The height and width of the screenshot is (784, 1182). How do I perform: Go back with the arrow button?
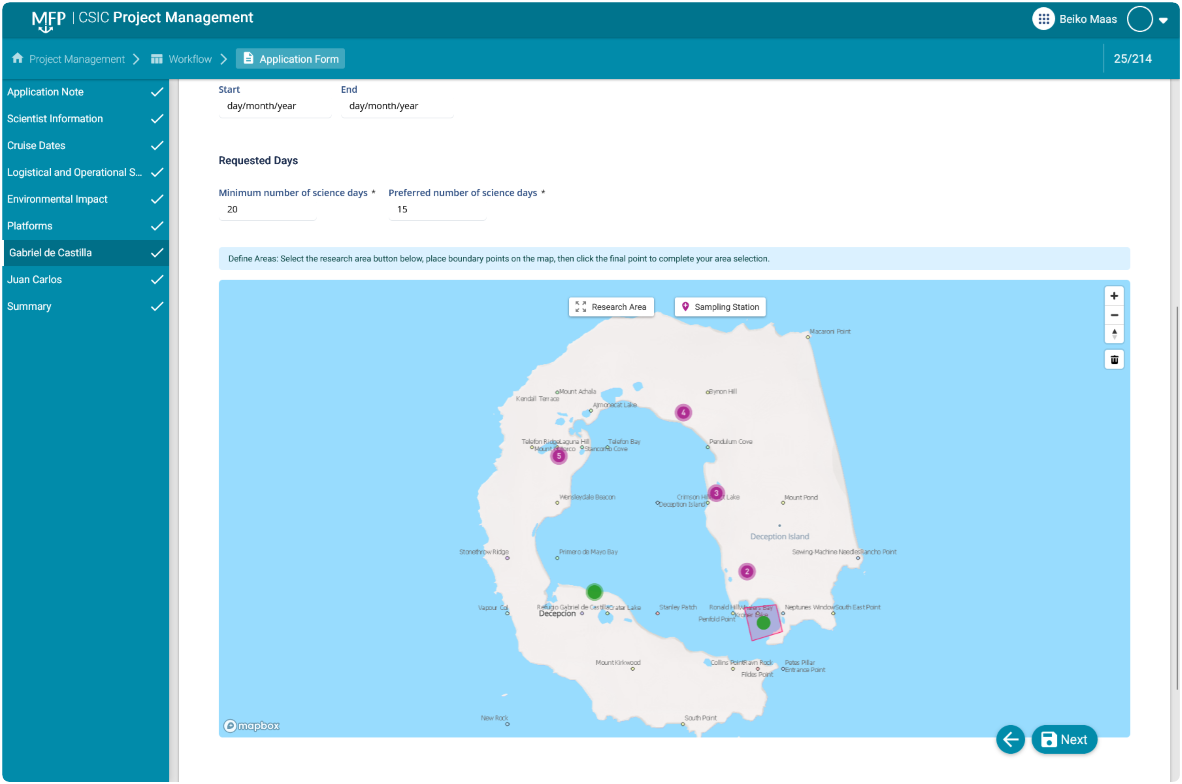pos(1010,739)
